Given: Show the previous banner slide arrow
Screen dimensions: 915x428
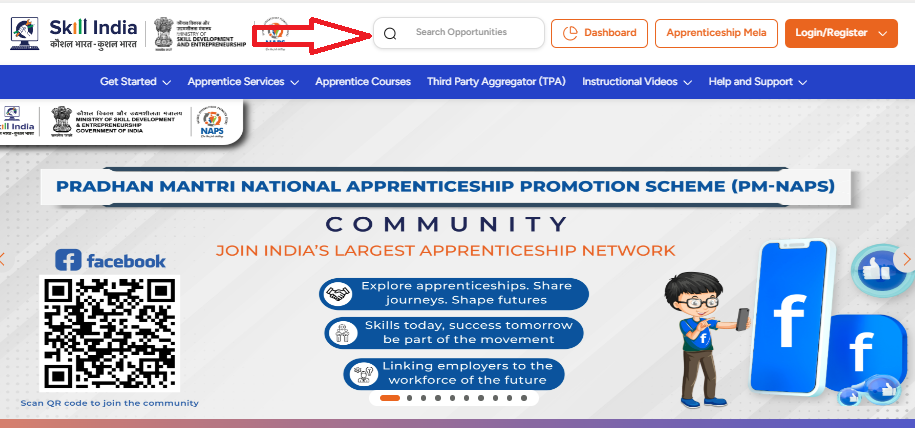Looking at the screenshot, I should [x=3, y=259].
